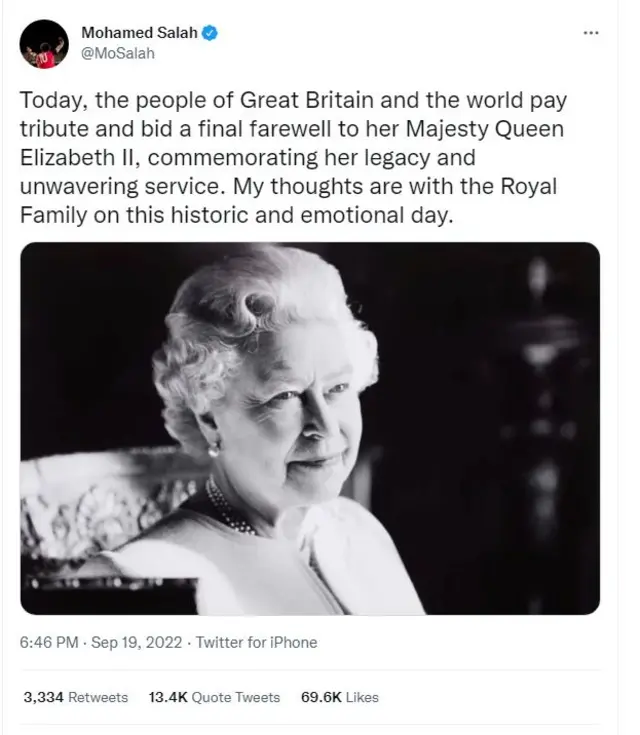
Task: View the 3,334 Retweets list
Action: tap(75, 697)
